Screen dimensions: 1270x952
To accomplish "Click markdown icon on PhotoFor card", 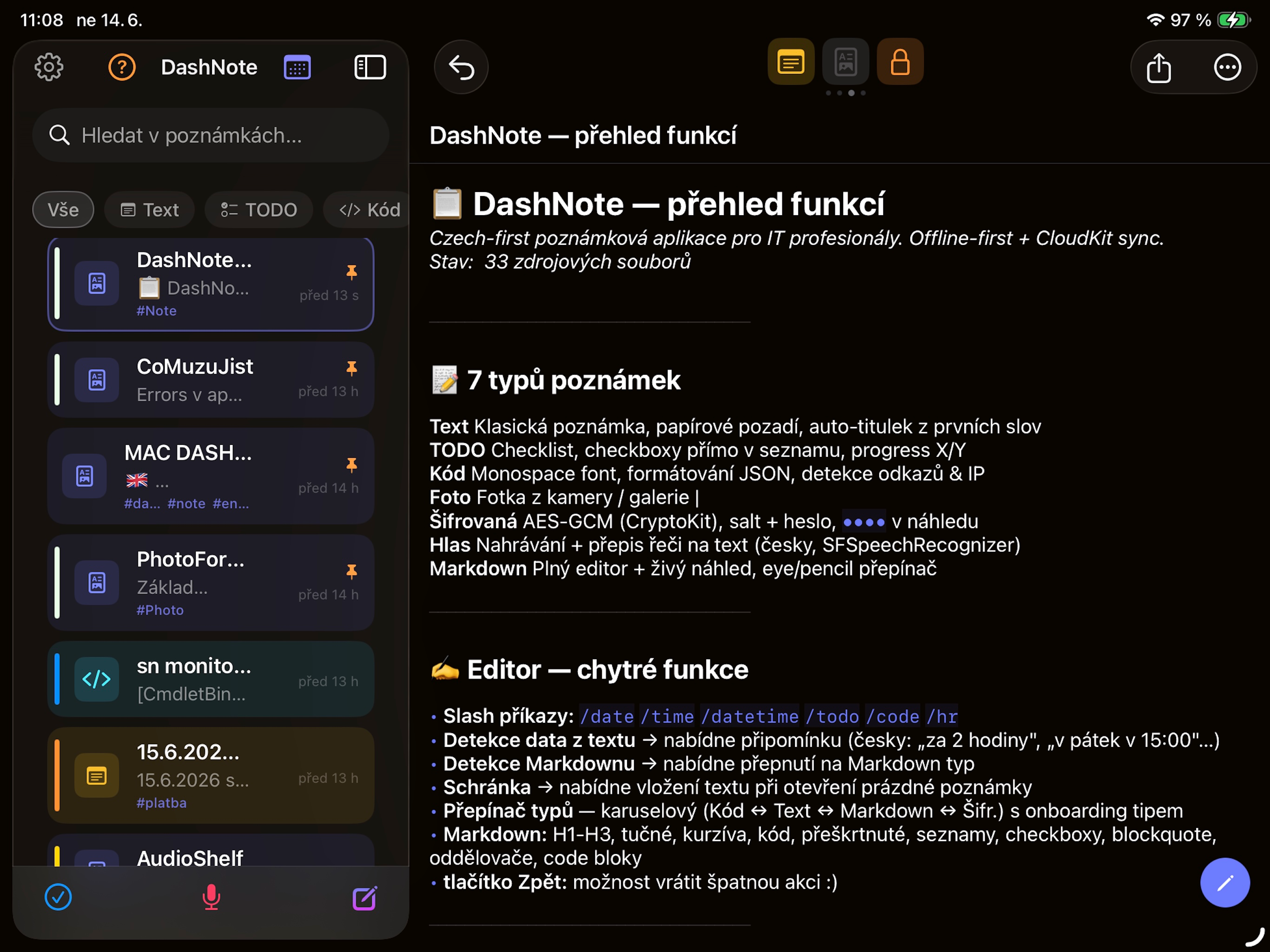I will (96, 583).
